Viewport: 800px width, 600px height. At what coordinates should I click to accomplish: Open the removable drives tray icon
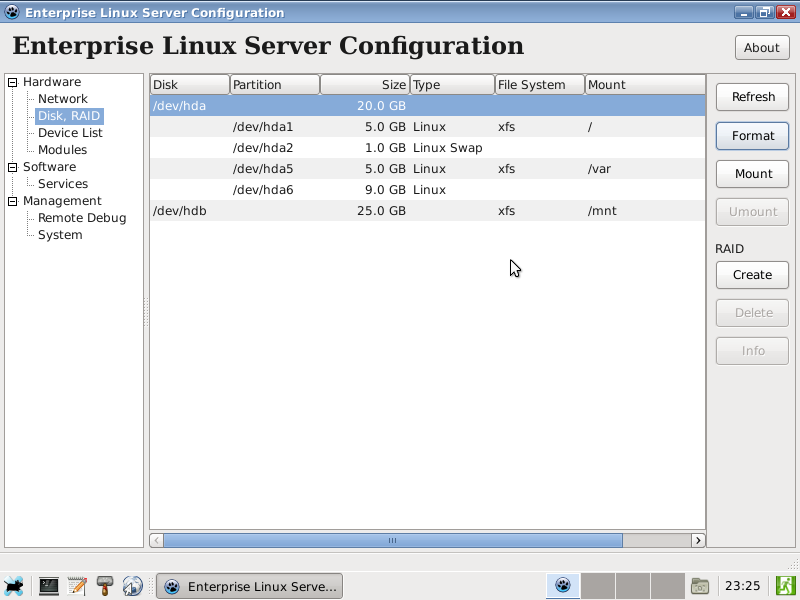click(x=700, y=586)
